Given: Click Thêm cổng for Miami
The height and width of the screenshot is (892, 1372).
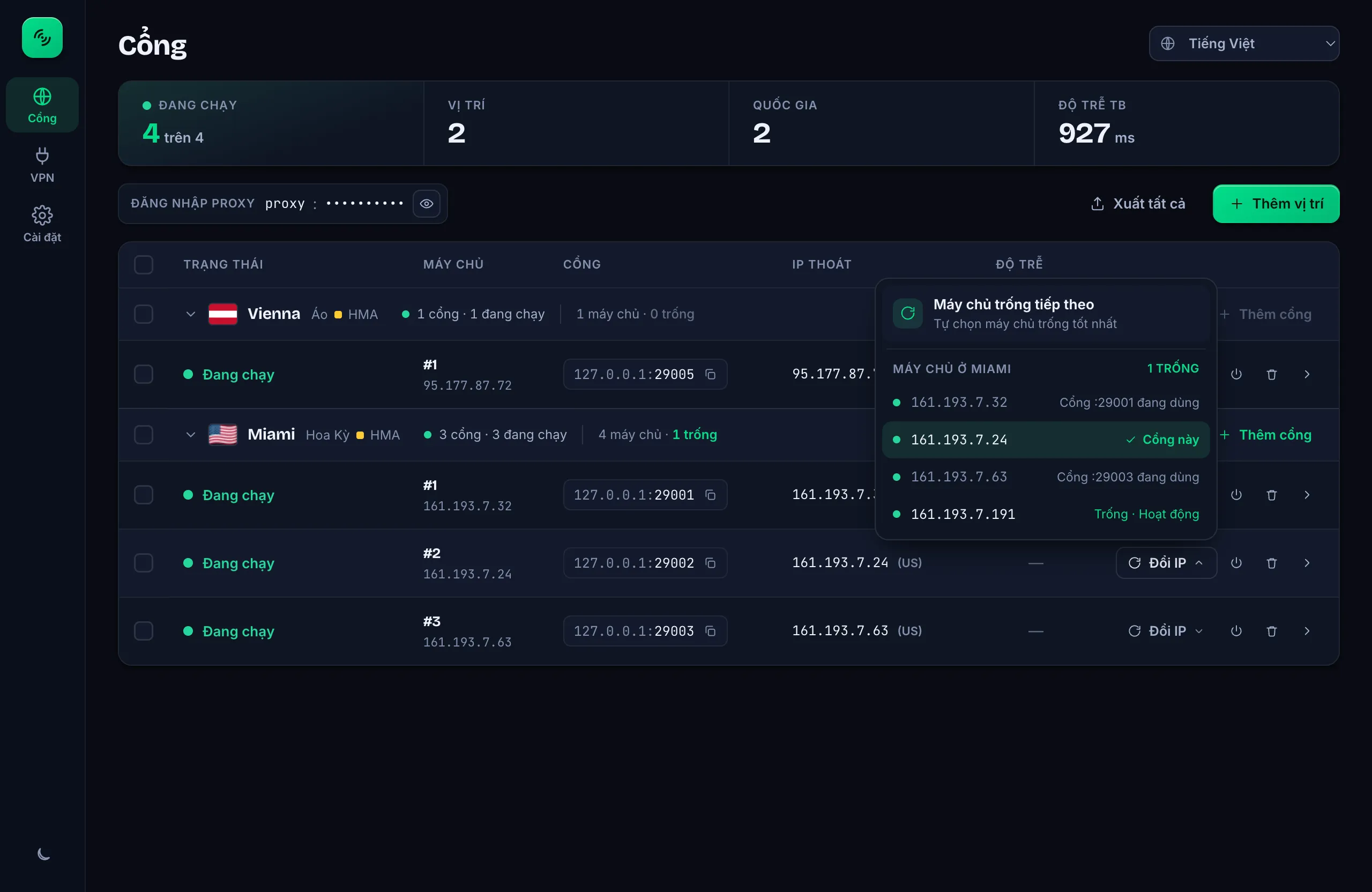Looking at the screenshot, I should pyautogui.click(x=1266, y=435).
